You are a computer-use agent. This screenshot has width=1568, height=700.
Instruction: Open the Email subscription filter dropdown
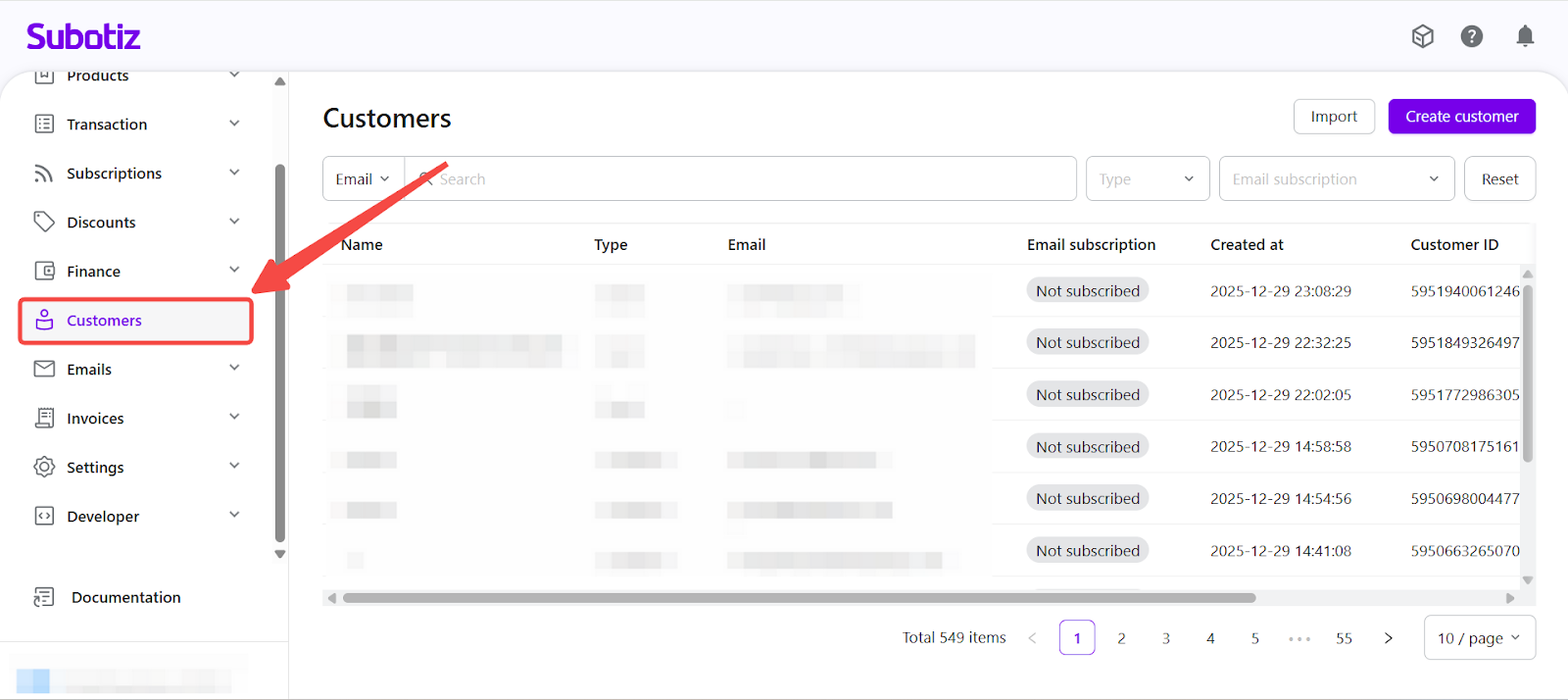point(1336,179)
